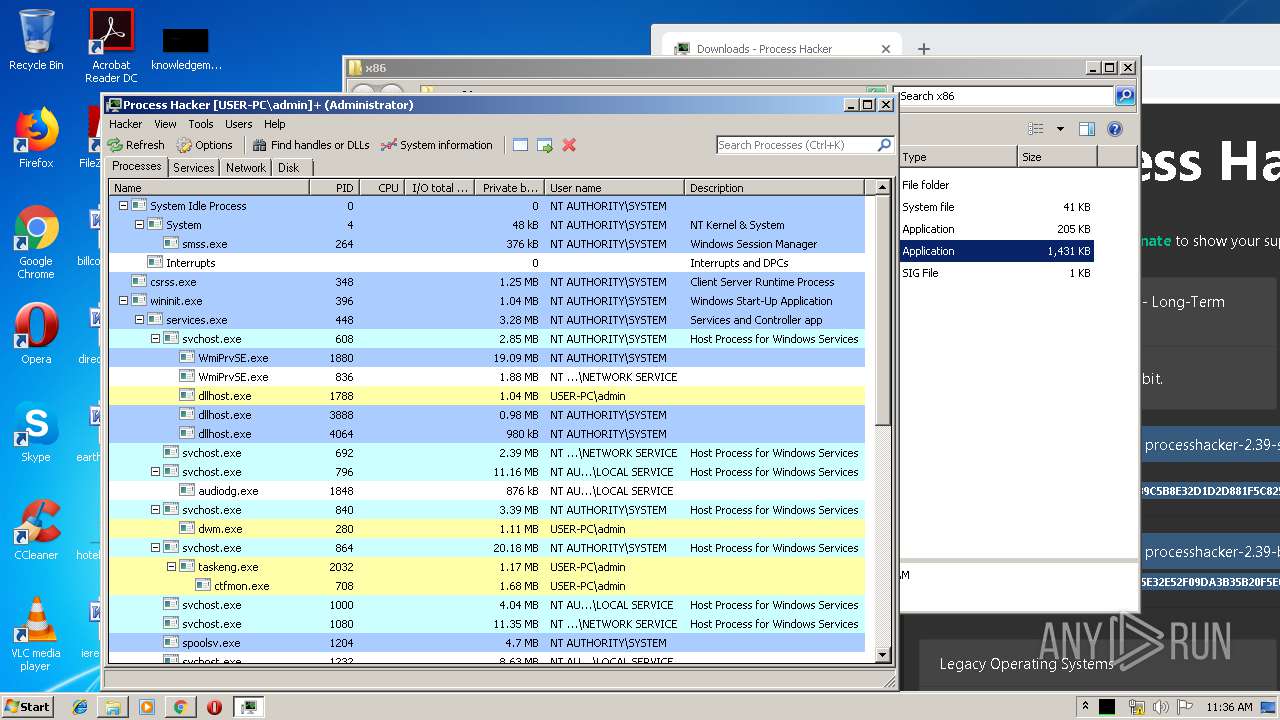The image size is (1280, 720).
Task: Sort Explorer files by Type column
Action: (x=957, y=157)
